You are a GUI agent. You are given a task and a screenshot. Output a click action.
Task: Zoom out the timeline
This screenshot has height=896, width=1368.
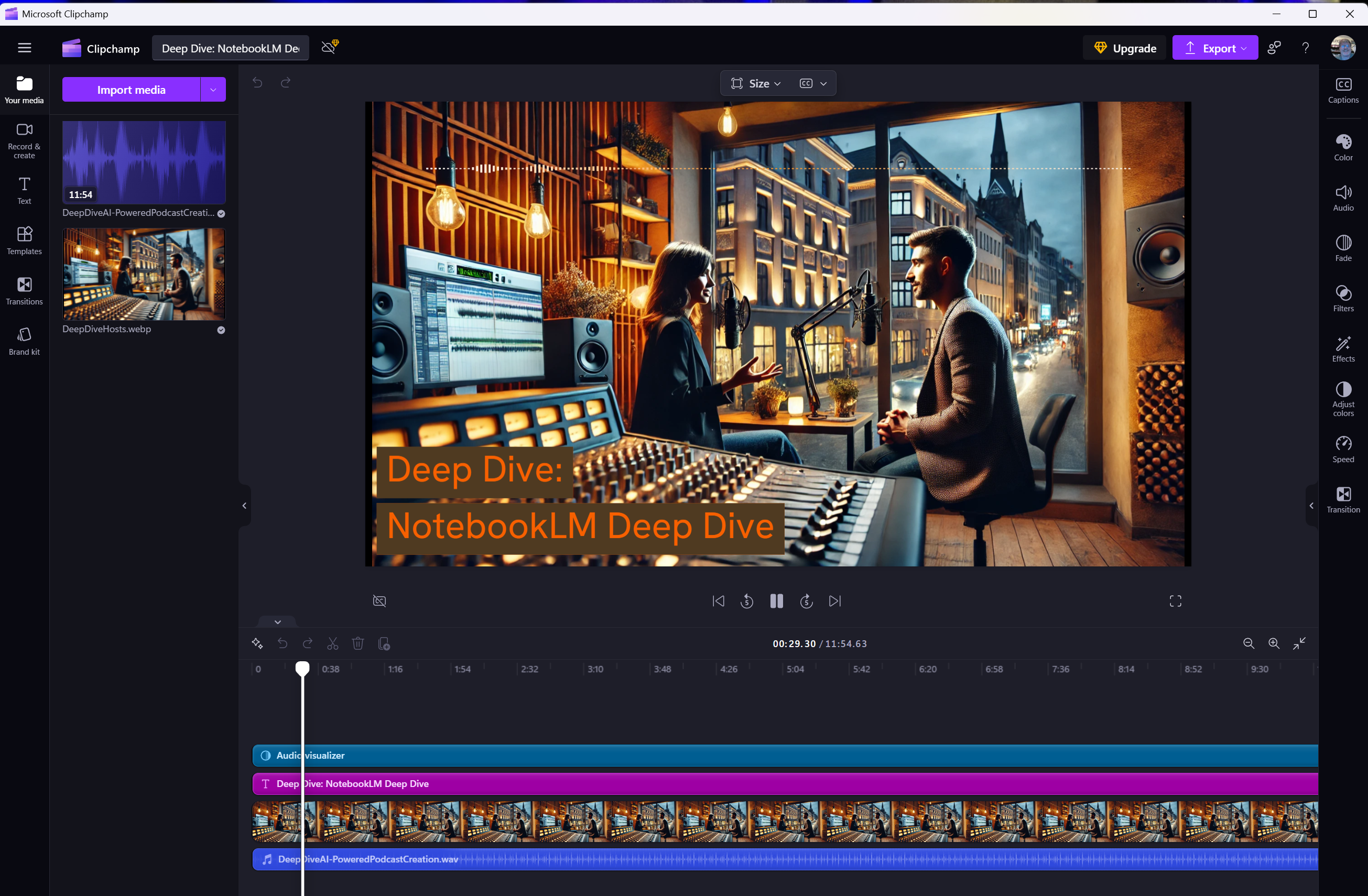point(1248,643)
